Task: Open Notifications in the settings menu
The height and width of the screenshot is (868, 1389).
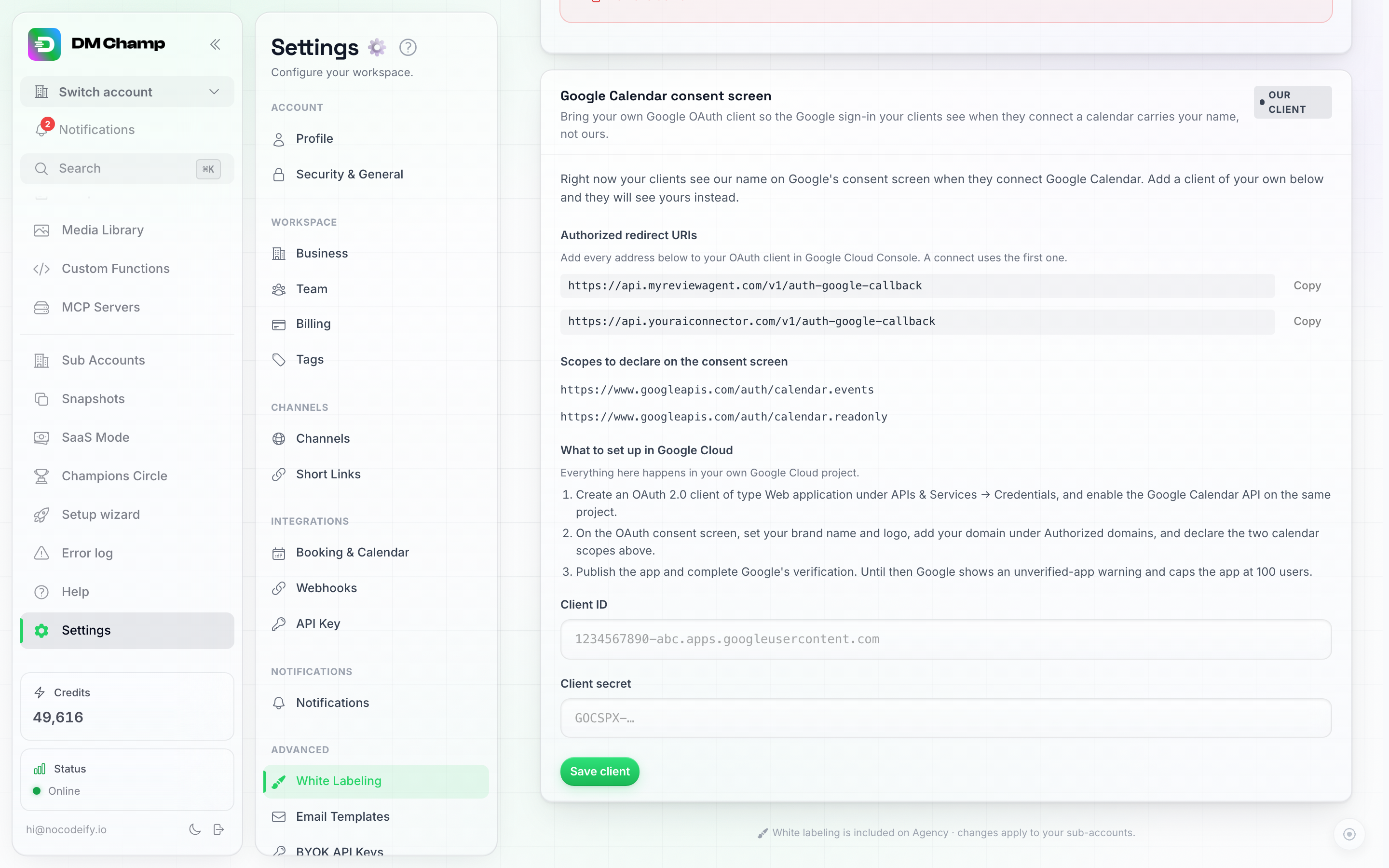Action: 376,703
